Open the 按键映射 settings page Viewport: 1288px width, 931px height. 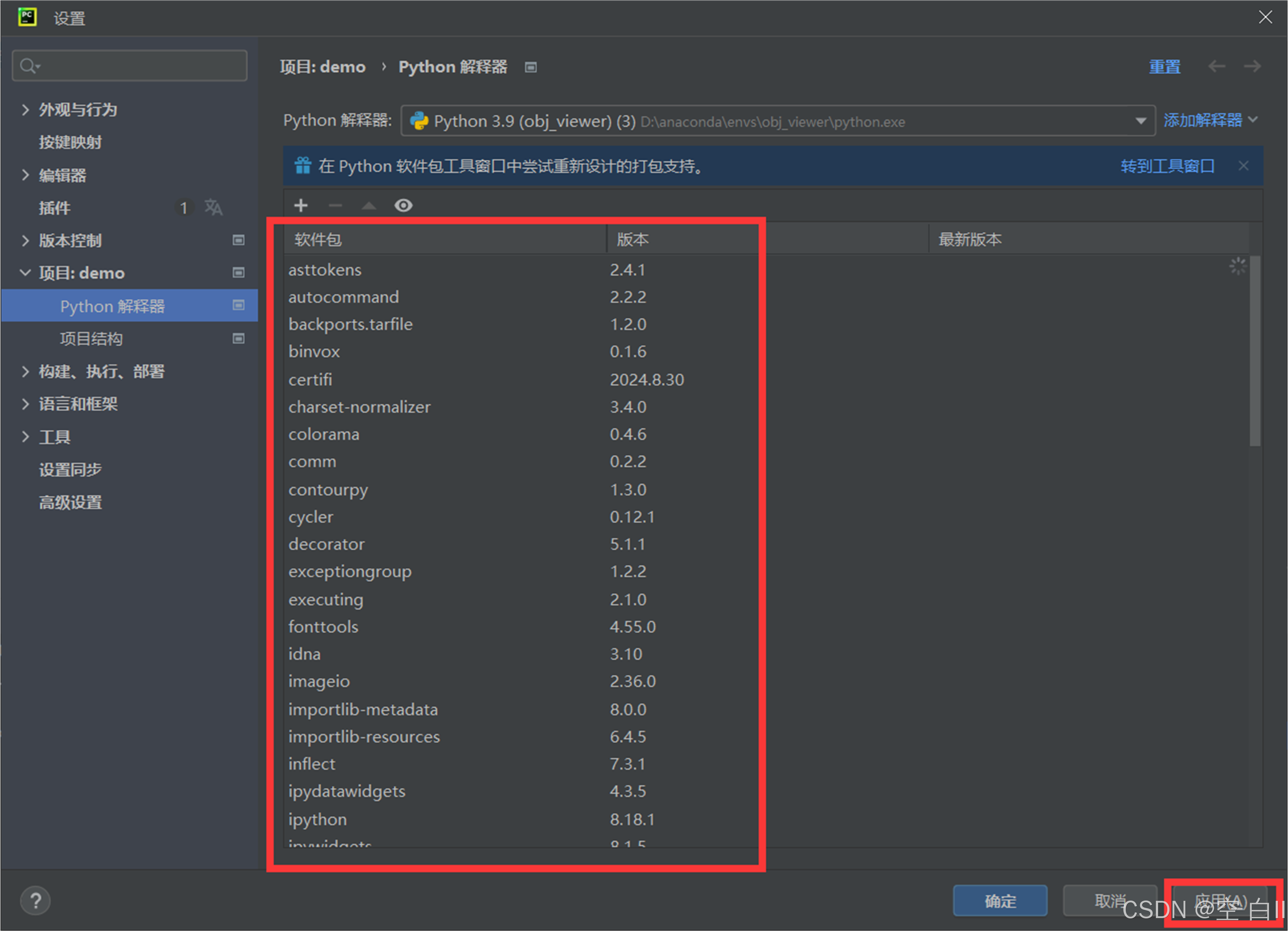(x=70, y=142)
